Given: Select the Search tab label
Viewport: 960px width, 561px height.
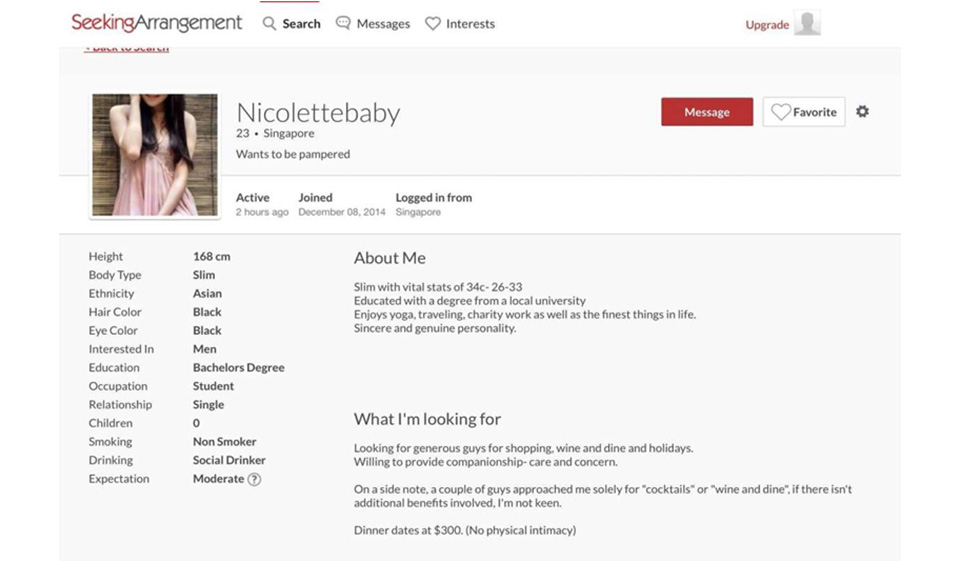Looking at the screenshot, I should click(x=301, y=24).
